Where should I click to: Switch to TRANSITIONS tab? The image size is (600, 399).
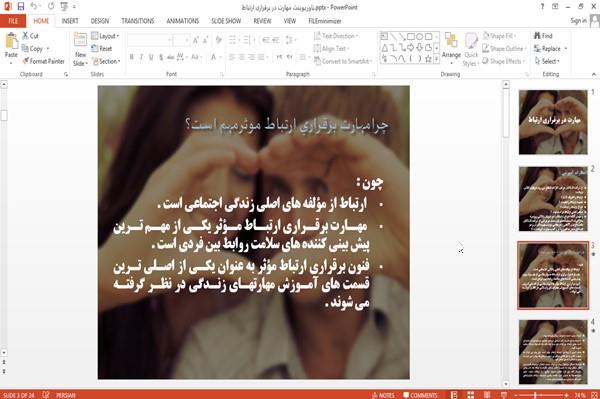(138, 21)
